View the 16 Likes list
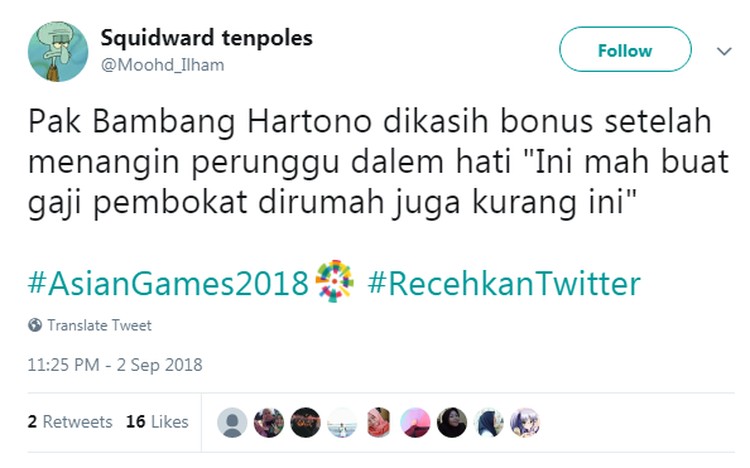The height and width of the screenshot is (468, 750). pos(157,422)
